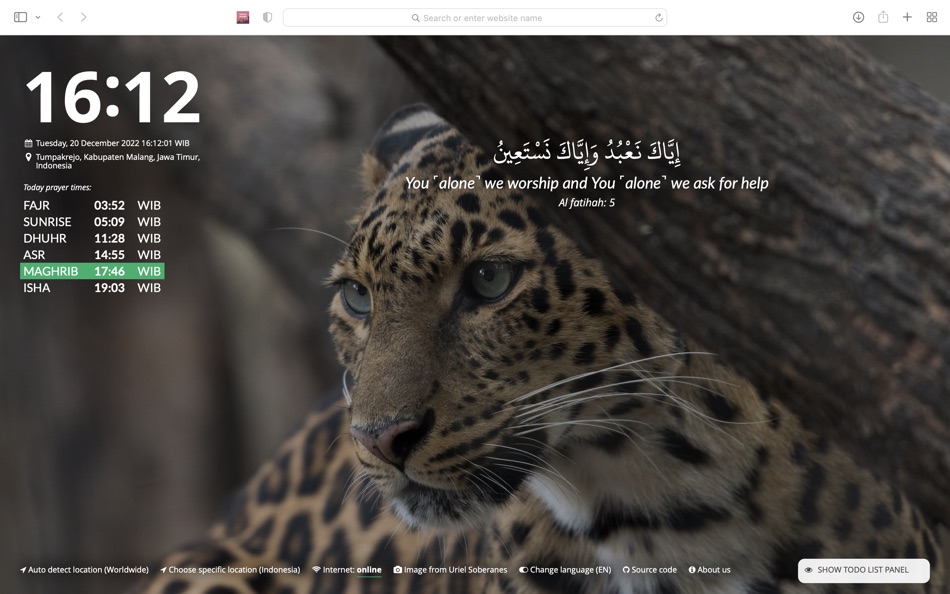950x594 pixels.
Task: Open the Source code link
Action: [x=649, y=570]
